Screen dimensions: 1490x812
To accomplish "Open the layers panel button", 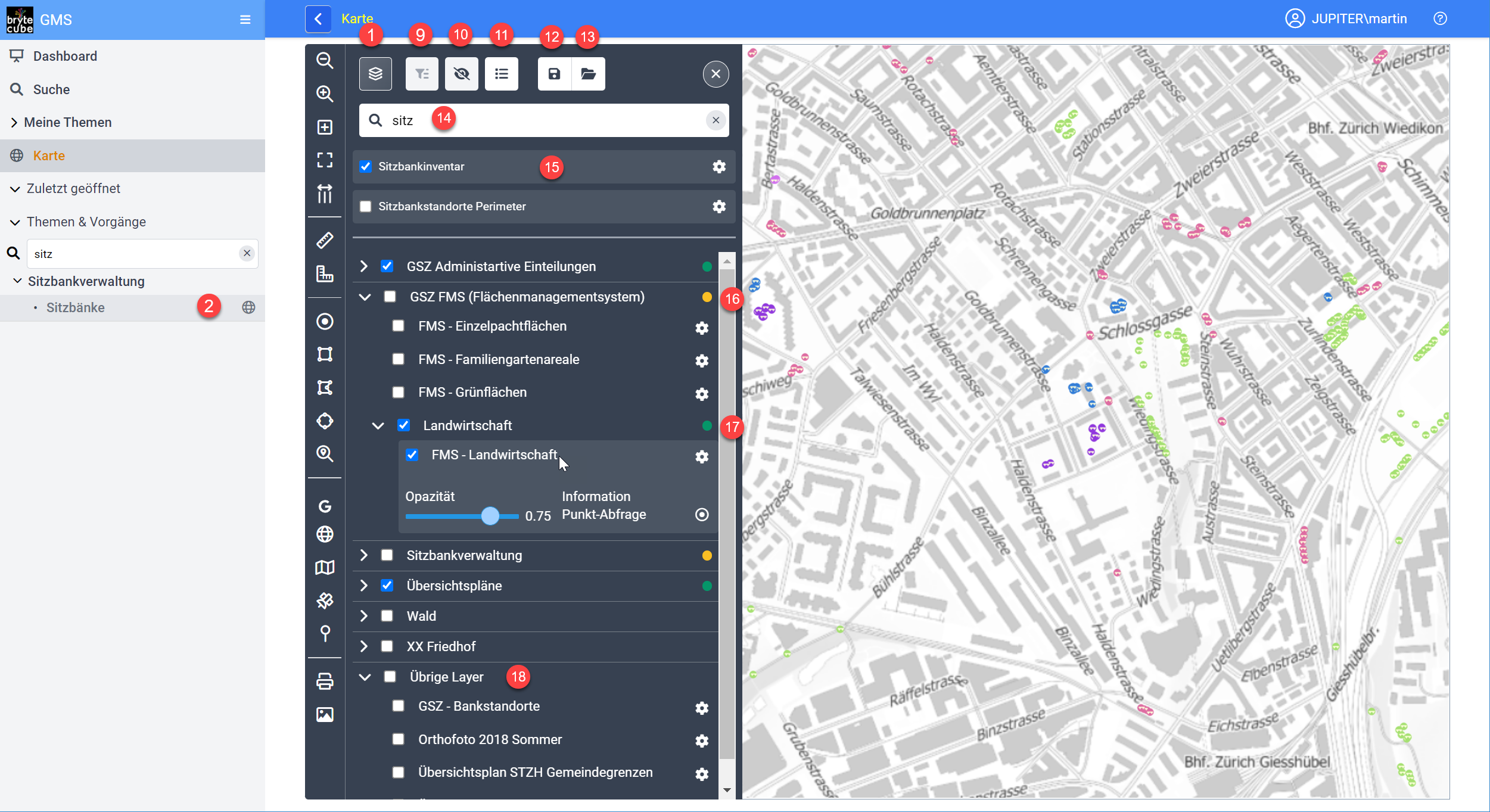I will 375,74.
